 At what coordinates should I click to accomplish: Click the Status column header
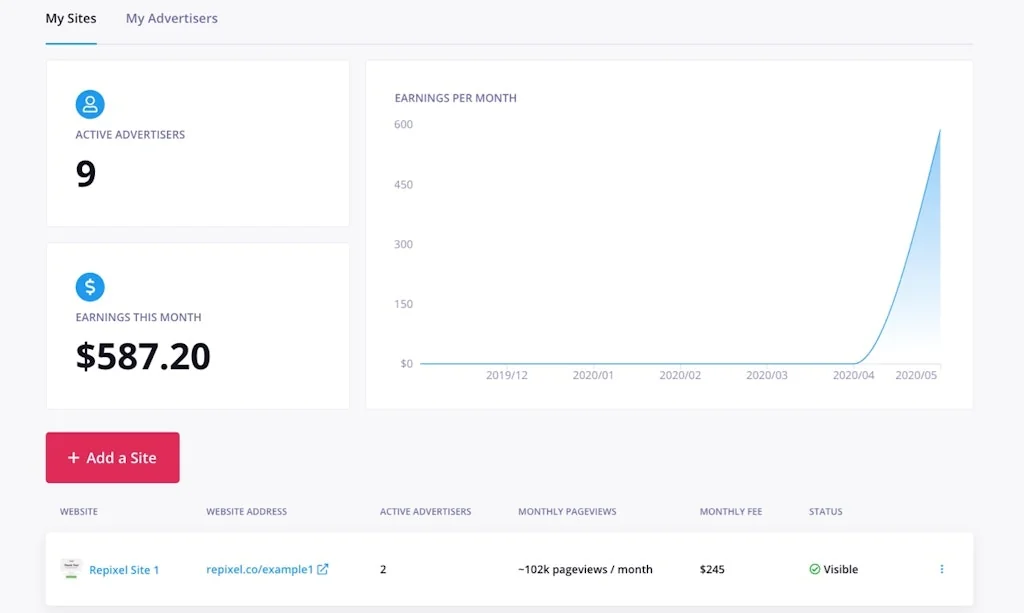pyautogui.click(x=825, y=512)
